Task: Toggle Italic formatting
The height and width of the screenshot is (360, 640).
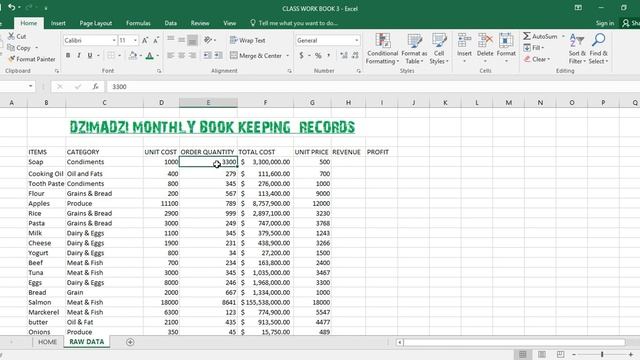Action: point(79,56)
